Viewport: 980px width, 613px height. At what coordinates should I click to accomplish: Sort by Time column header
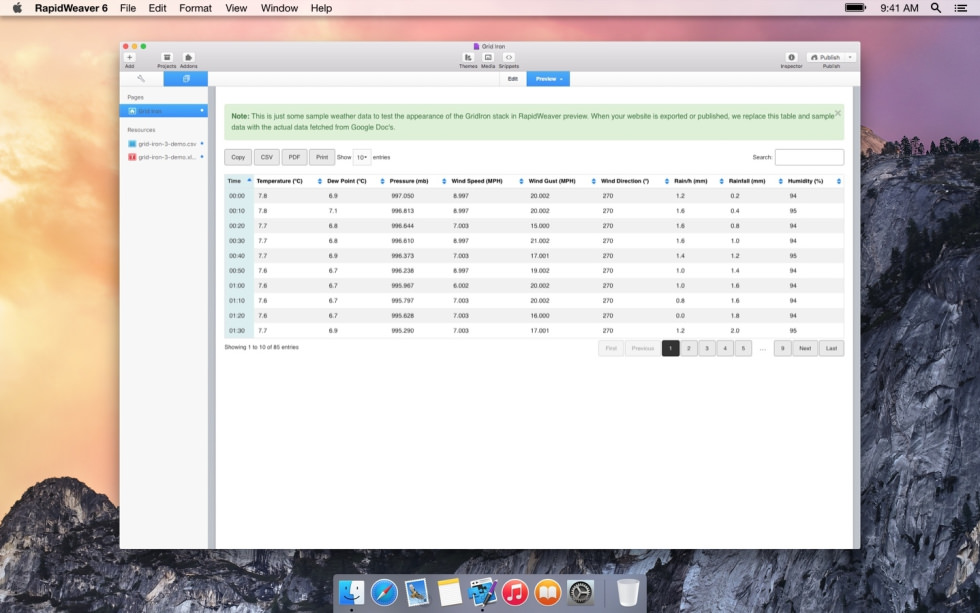239,181
